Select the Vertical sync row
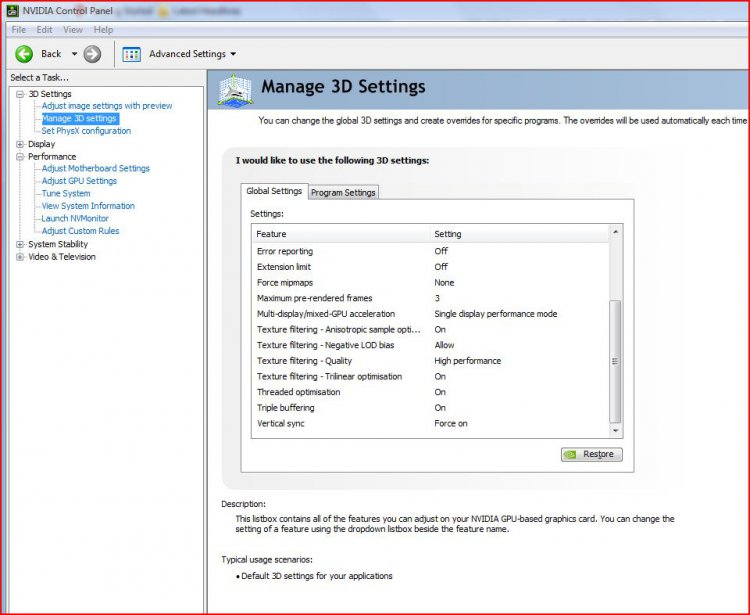 point(430,423)
